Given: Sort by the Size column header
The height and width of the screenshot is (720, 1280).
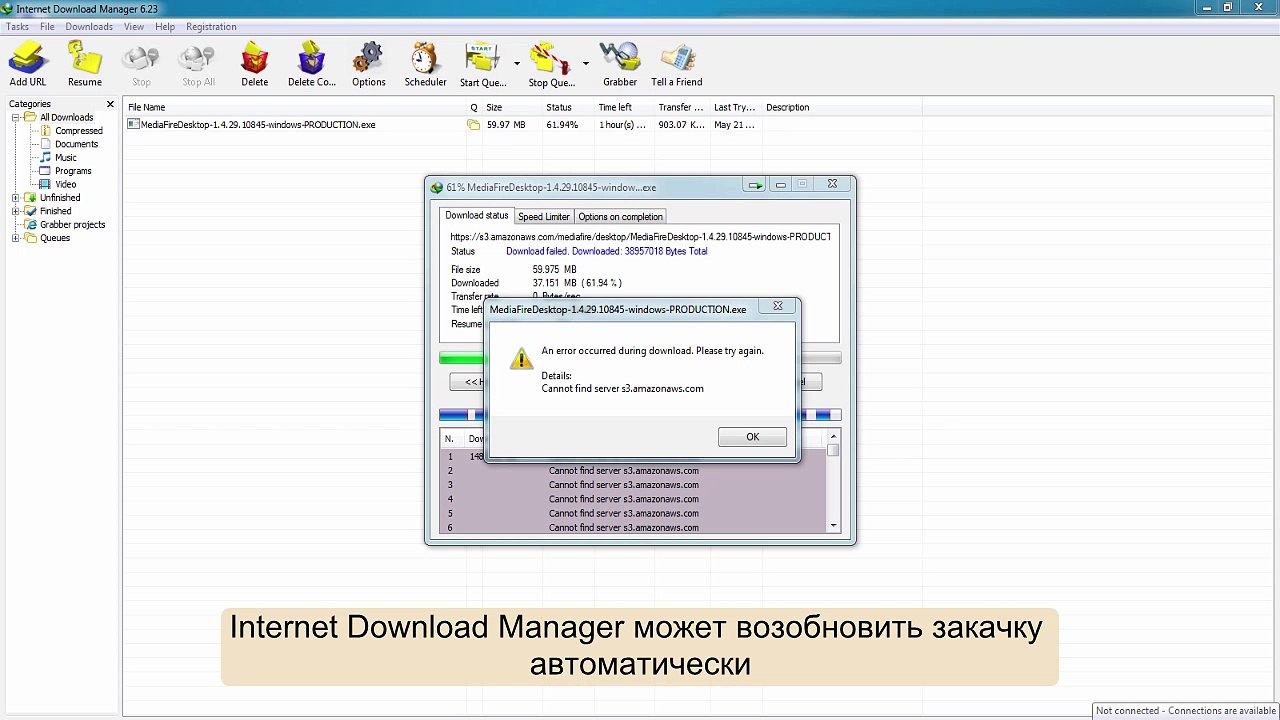Looking at the screenshot, I should (494, 107).
